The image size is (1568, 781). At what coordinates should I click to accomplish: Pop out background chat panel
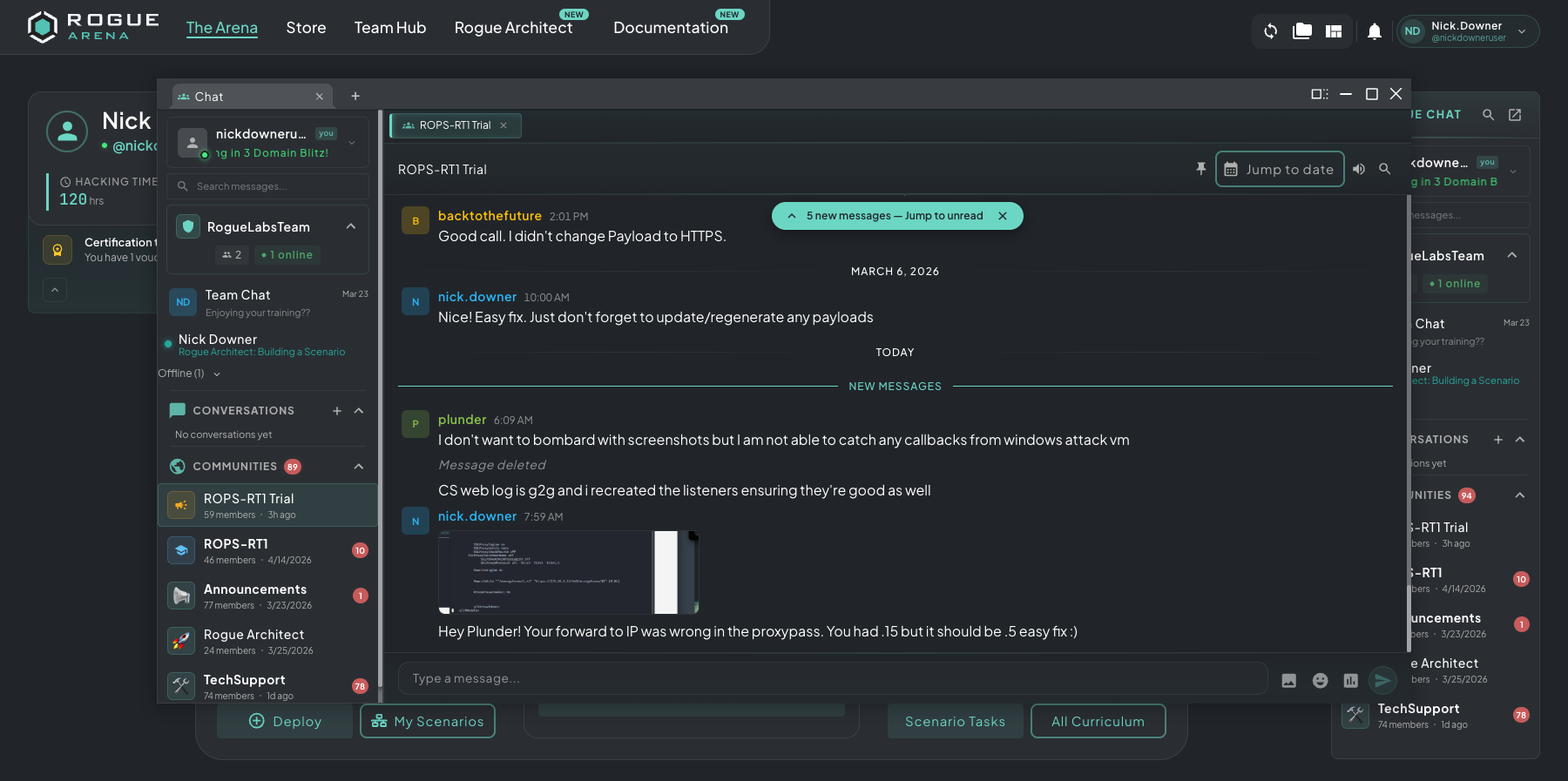(1515, 115)
